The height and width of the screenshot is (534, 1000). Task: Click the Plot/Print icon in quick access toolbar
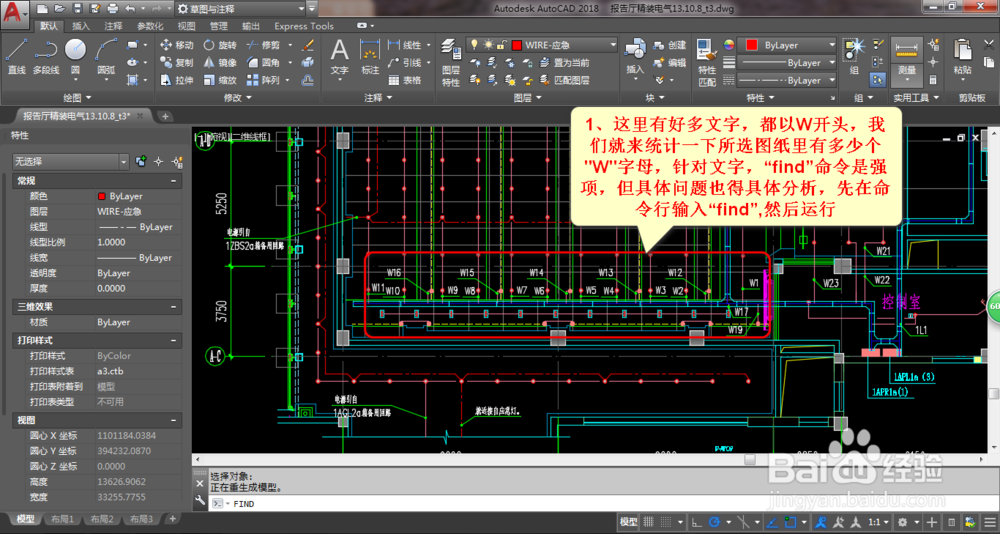(113, 8)
